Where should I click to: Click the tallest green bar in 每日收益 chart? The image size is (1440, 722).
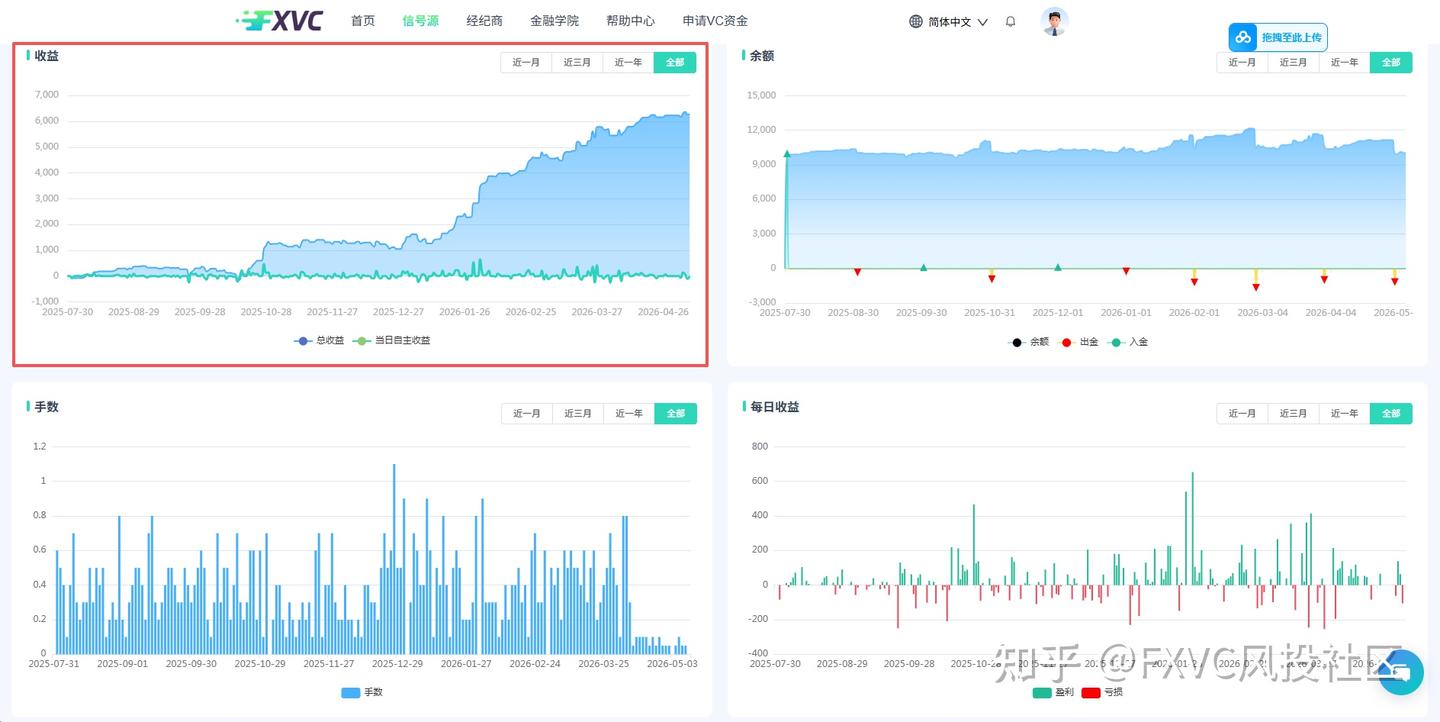(x=1192, y=528)
